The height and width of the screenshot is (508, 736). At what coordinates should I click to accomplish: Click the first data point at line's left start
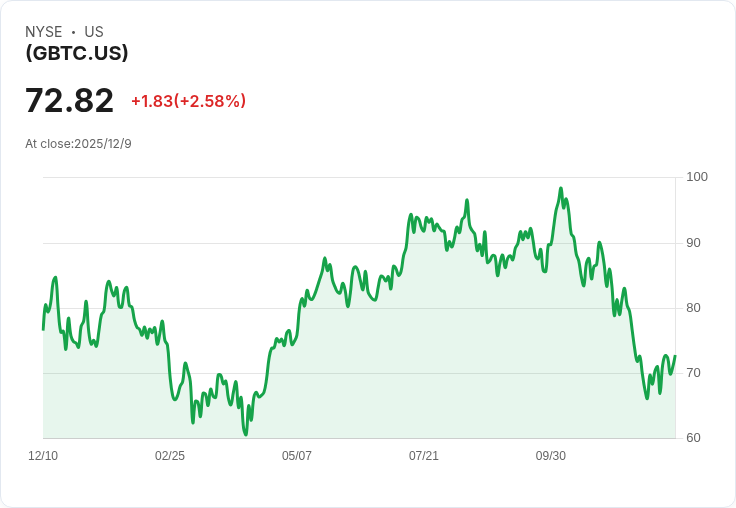pos(43,329)
